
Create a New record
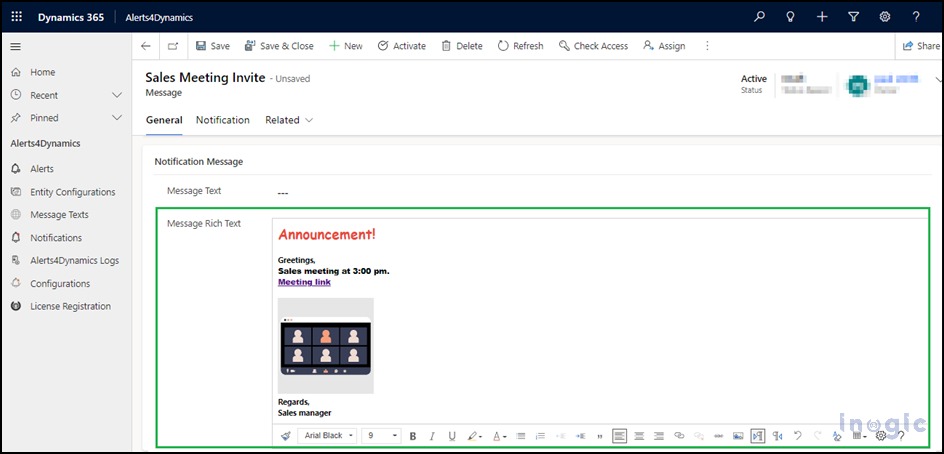click(346, 46)
